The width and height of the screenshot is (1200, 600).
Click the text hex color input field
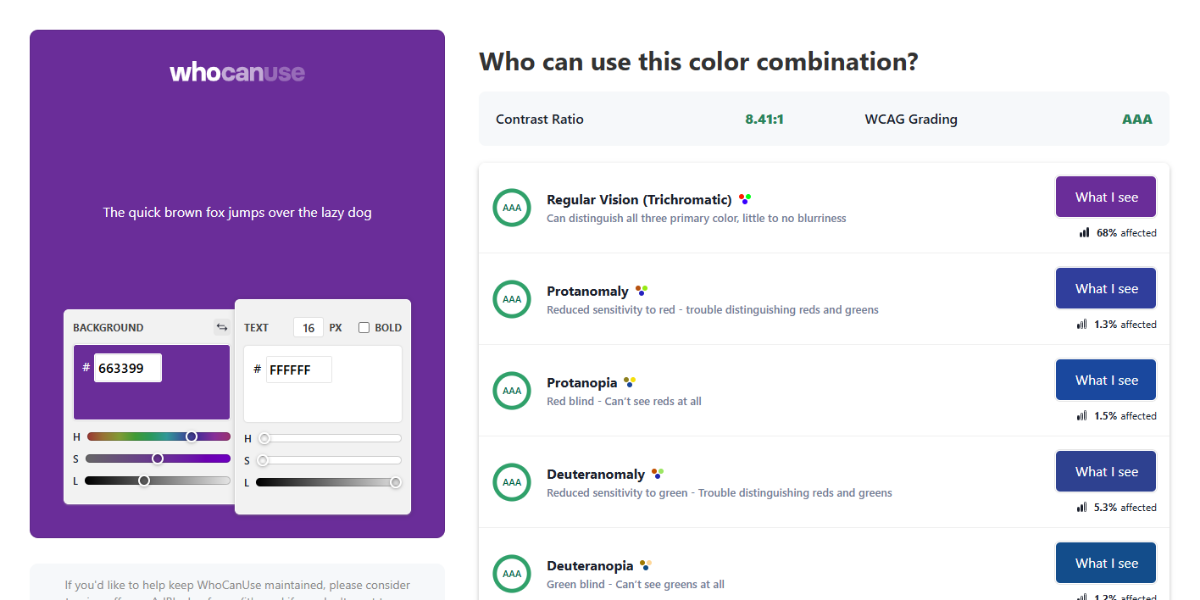[x=298, y=370]
